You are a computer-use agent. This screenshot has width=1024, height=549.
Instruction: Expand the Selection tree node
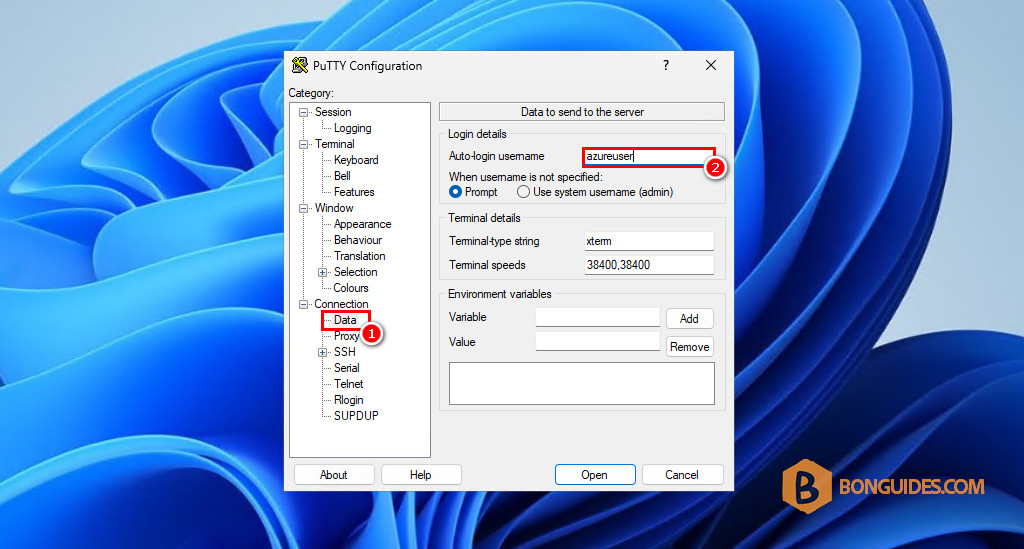[x=323, y=272]
